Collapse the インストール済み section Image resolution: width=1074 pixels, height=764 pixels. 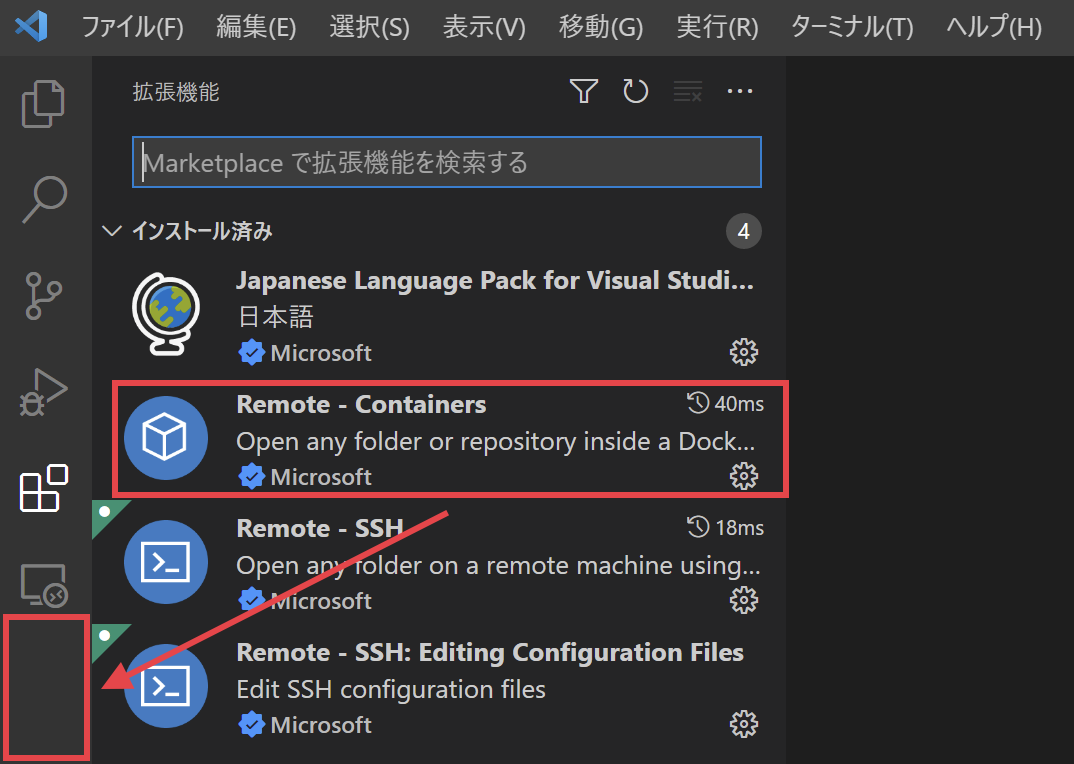(112, 230)
